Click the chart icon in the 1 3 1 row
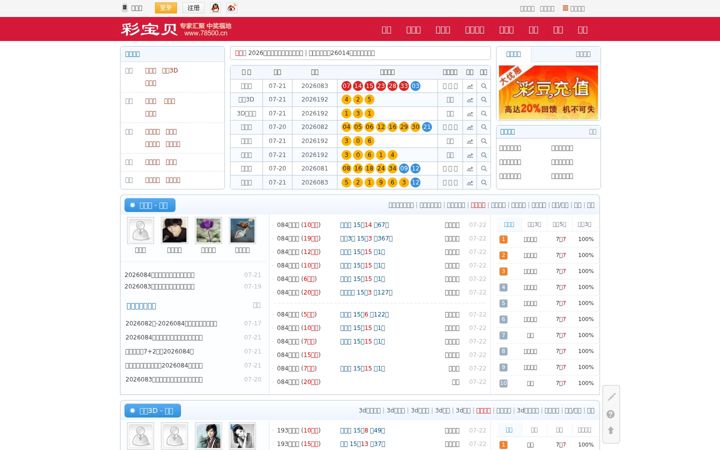 (x=470, y=113)
